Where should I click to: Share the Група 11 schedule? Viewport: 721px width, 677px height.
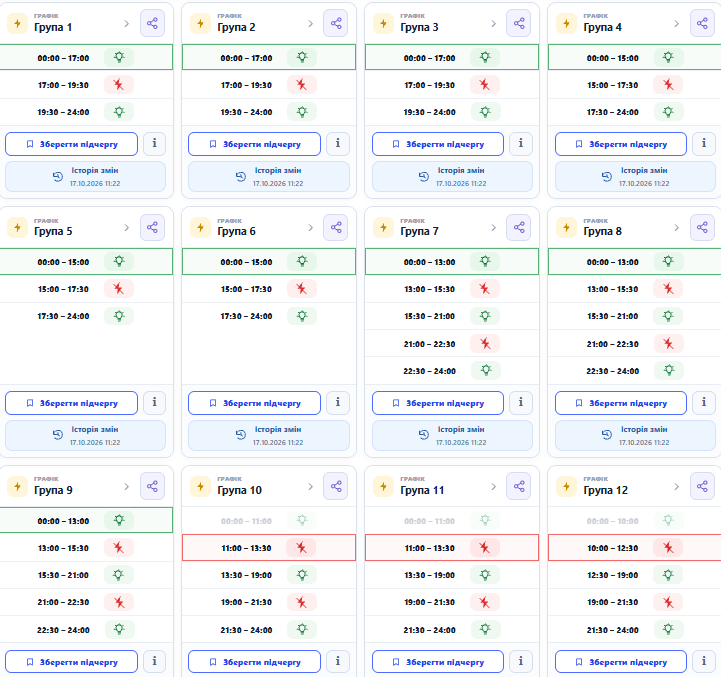[x=519, y=487]
